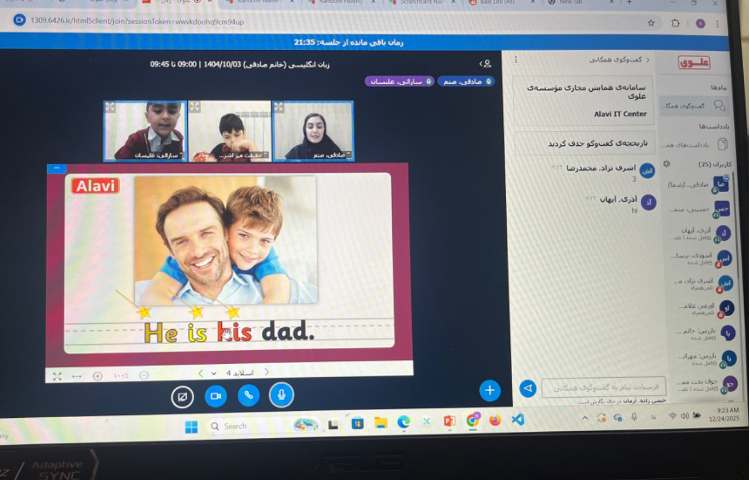Toggle webcam sharing button
The width and height of the screenshot is (750, 480).
pyautogui.click(x=216, y=396)
